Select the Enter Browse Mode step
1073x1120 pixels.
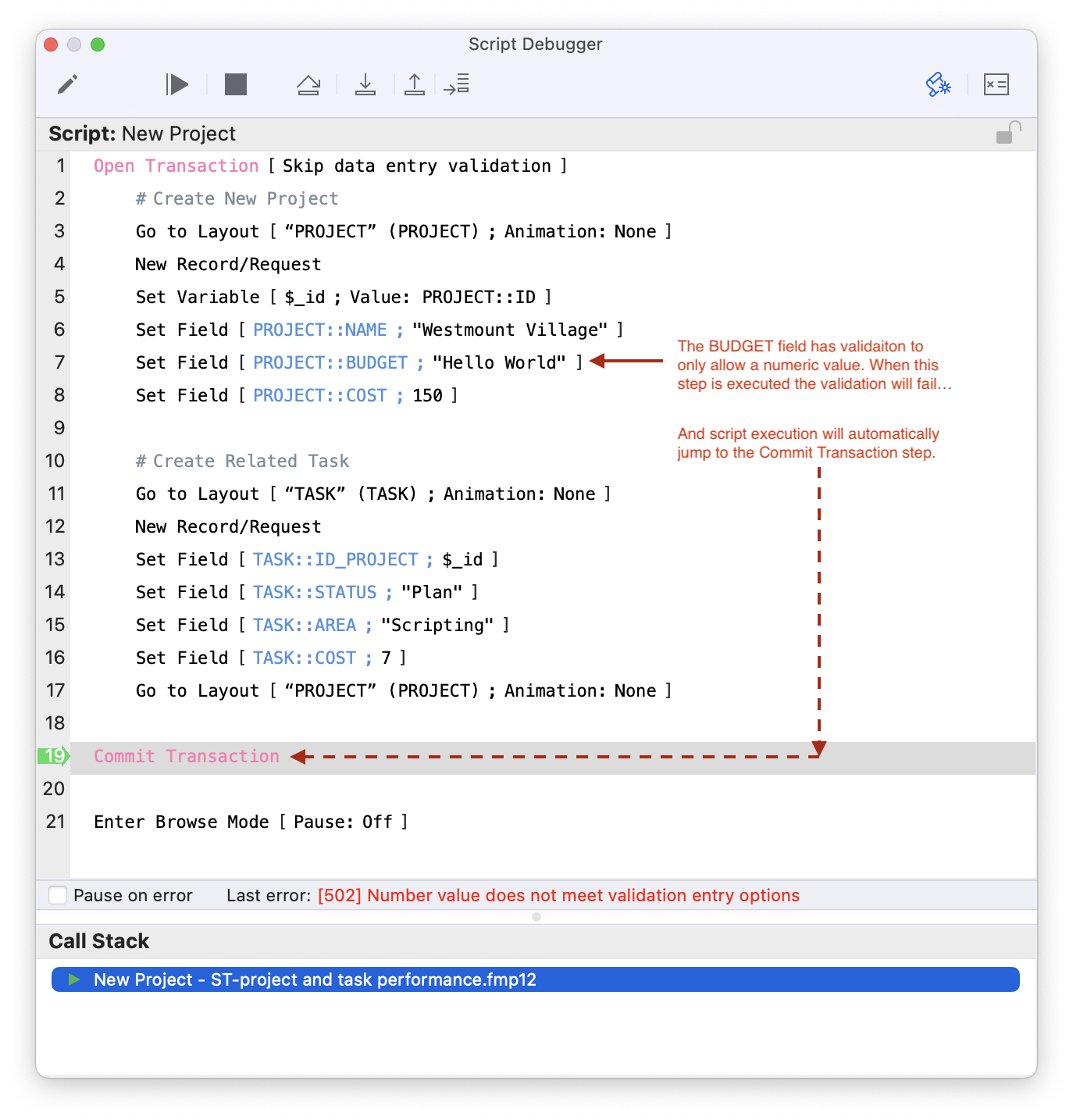(250, 822)
